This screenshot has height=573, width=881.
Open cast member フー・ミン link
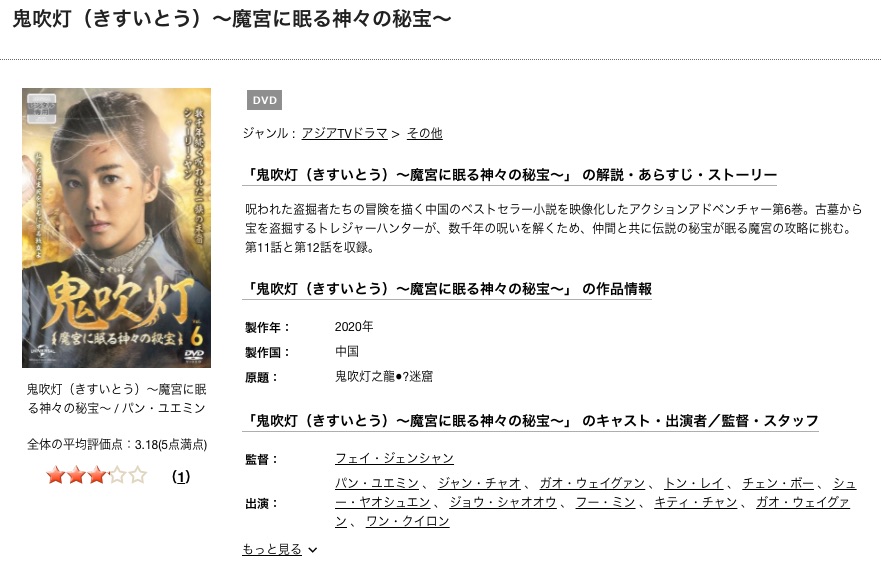tap(605, 502)
